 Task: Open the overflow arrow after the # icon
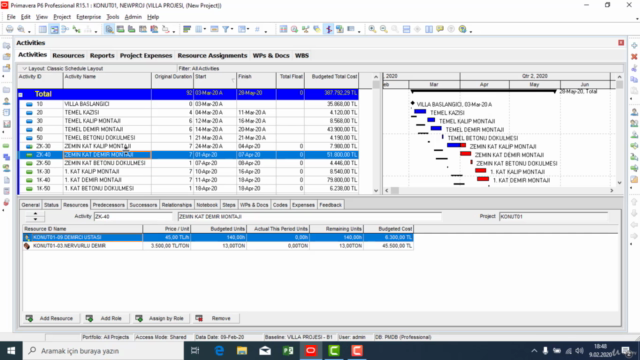[266, 31]
